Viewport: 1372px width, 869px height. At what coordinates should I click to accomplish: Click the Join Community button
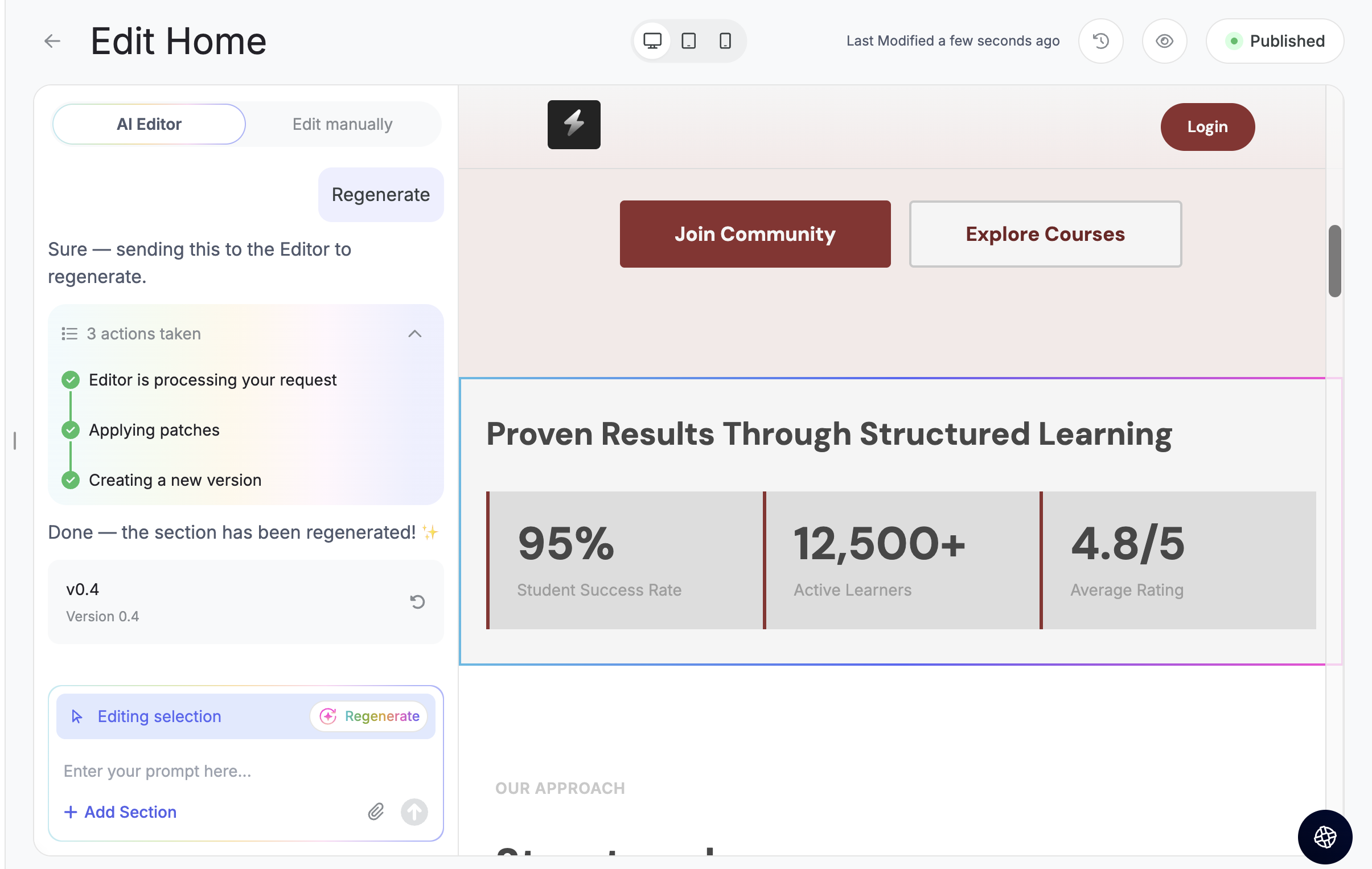pos(755,234)
